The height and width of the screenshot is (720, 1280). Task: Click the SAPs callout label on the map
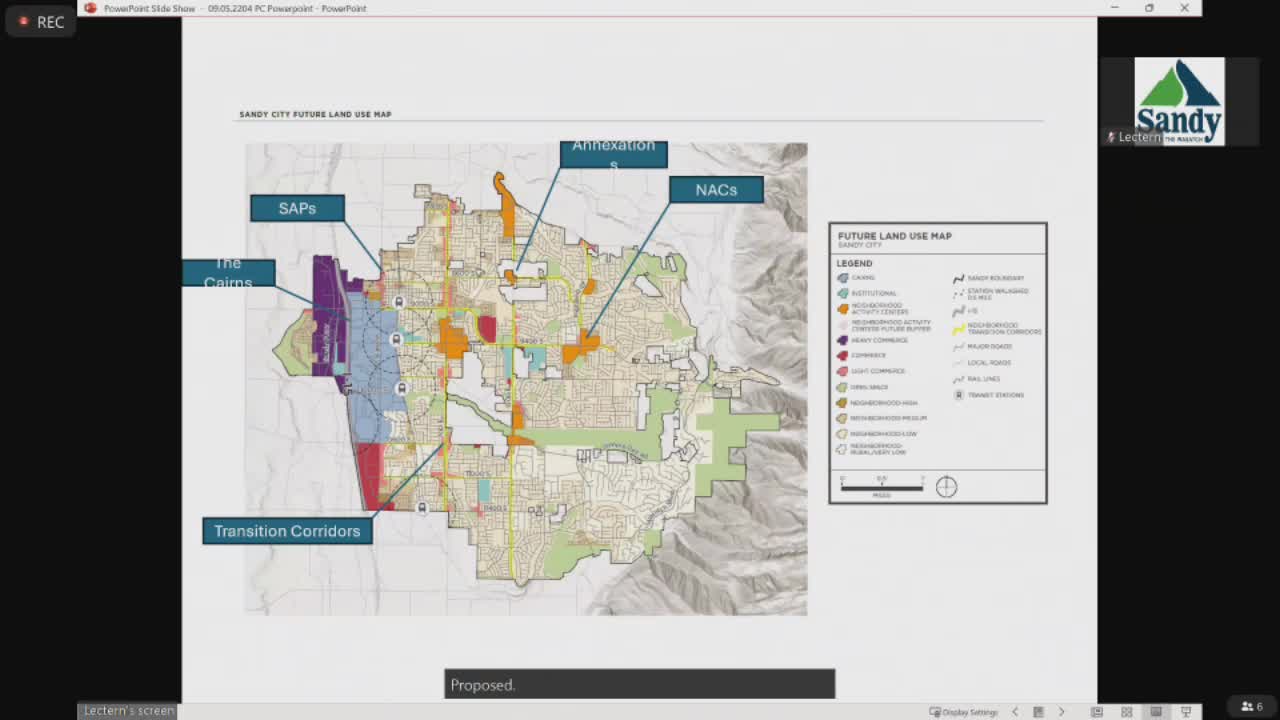point(297,208)
